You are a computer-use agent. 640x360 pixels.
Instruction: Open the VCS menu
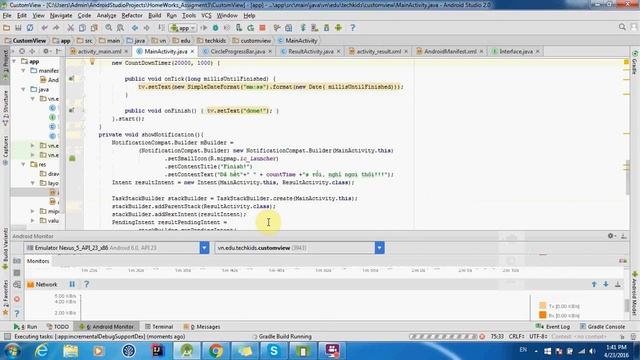pos(206,16)
